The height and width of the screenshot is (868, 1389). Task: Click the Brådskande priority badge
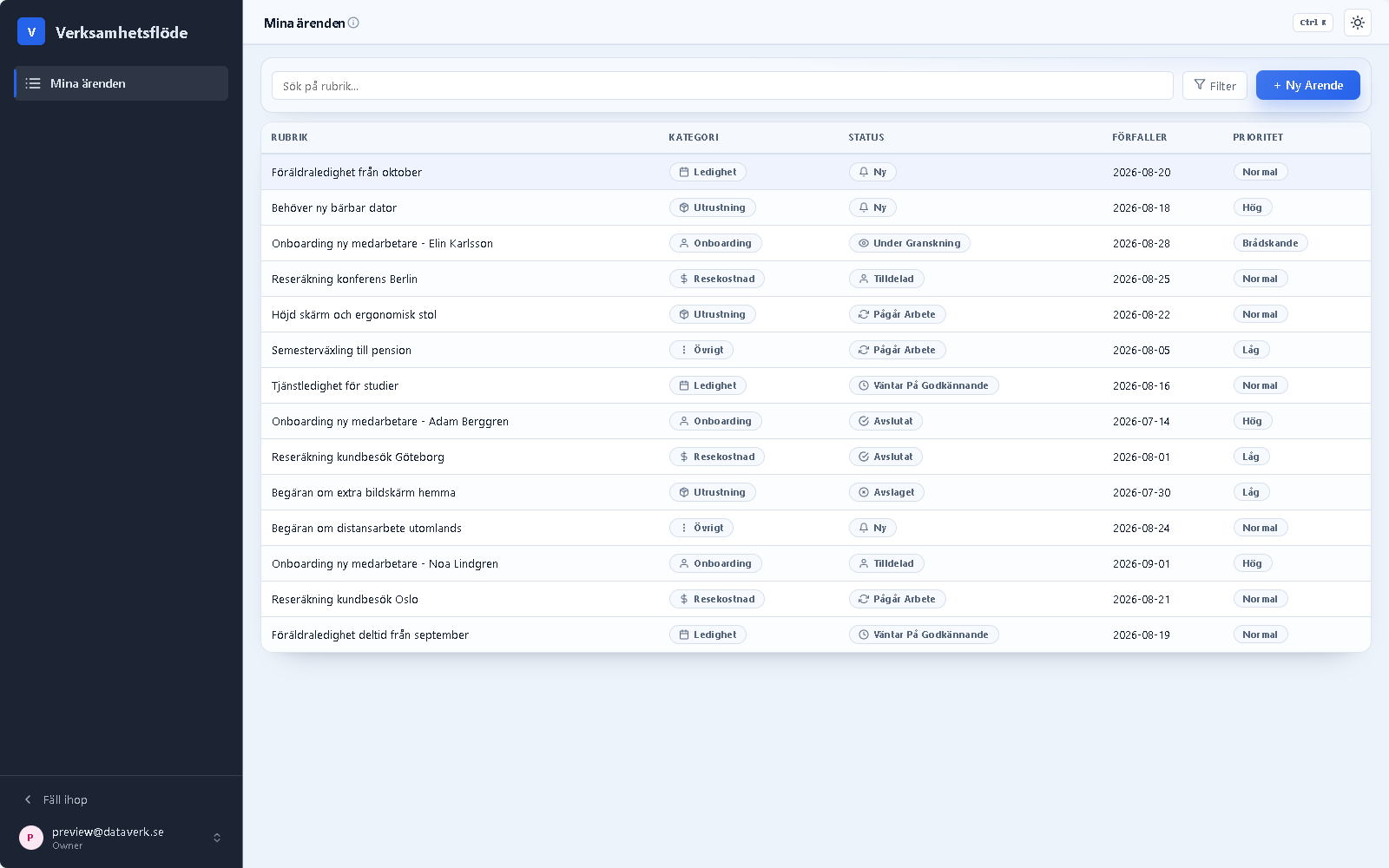click(x=1270, y=243)
